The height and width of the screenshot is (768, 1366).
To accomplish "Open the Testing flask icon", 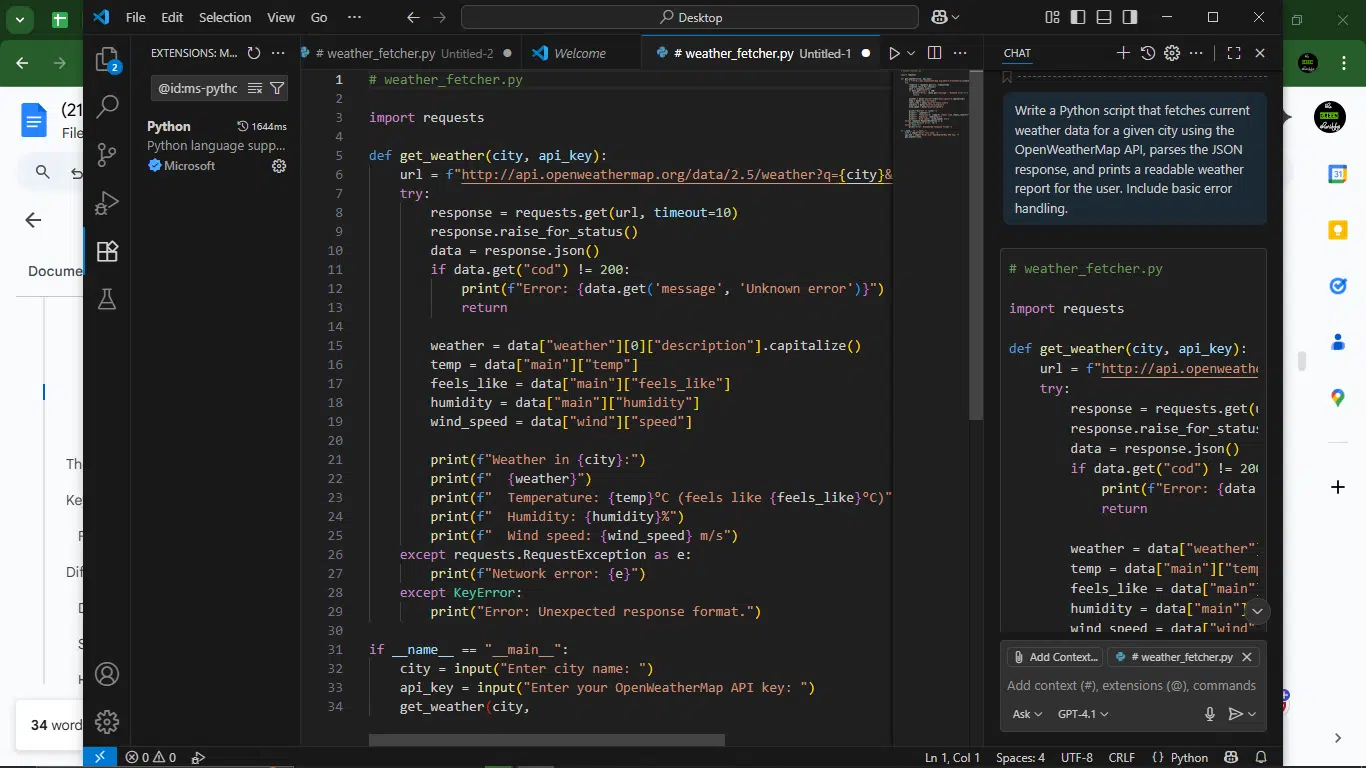I will click(107, 299).
